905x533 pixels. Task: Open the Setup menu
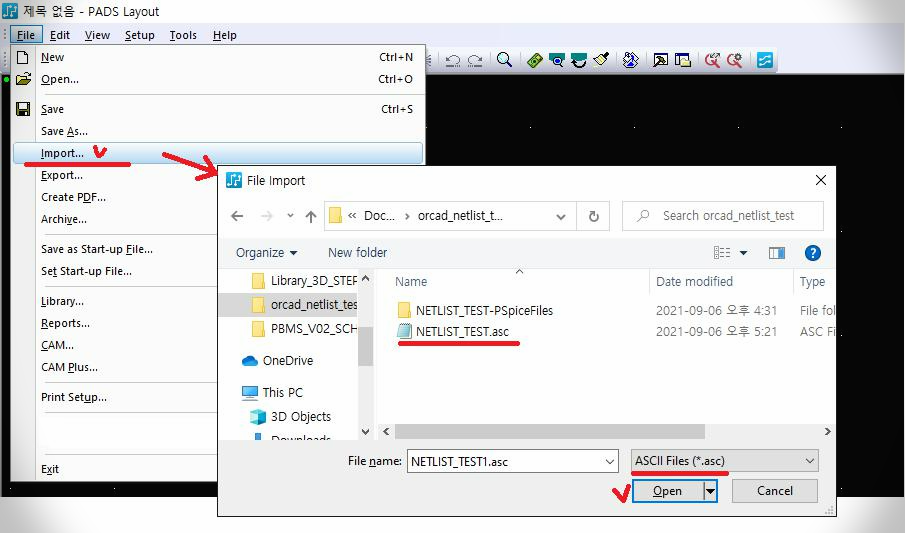[140, 35]
